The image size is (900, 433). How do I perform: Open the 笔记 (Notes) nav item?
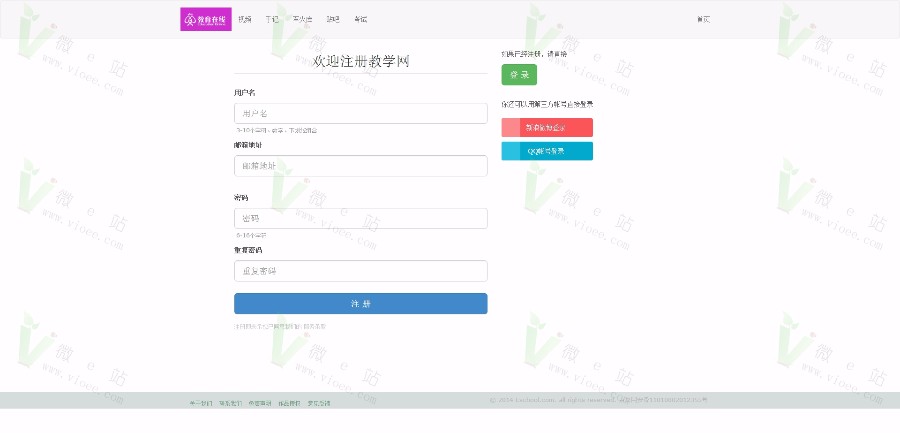tap(272, 20)
